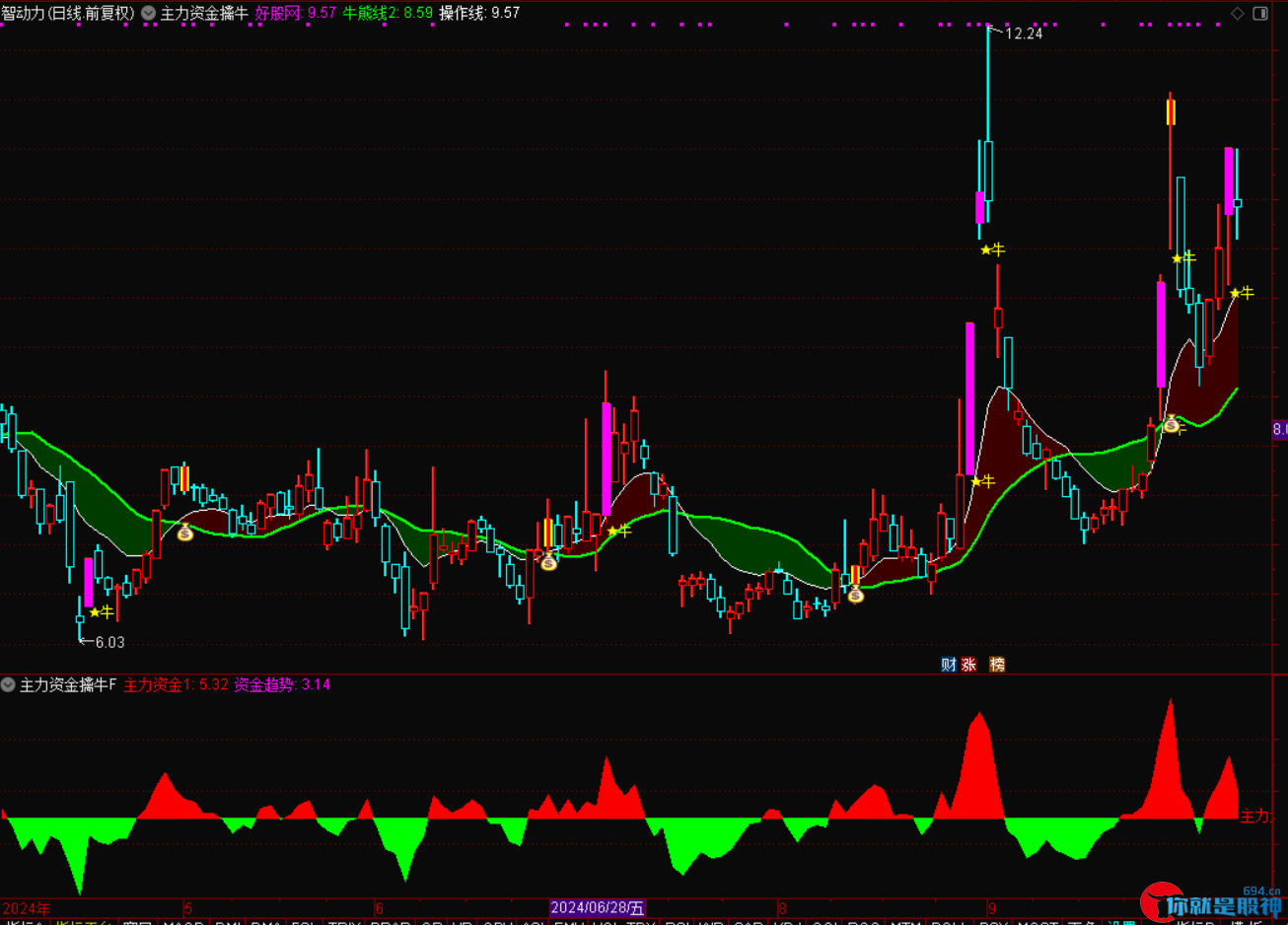The width and height of the screenshot is (1288, 925).
Task: Click the 涨 badge icon
Action: [x=969, y=665]
